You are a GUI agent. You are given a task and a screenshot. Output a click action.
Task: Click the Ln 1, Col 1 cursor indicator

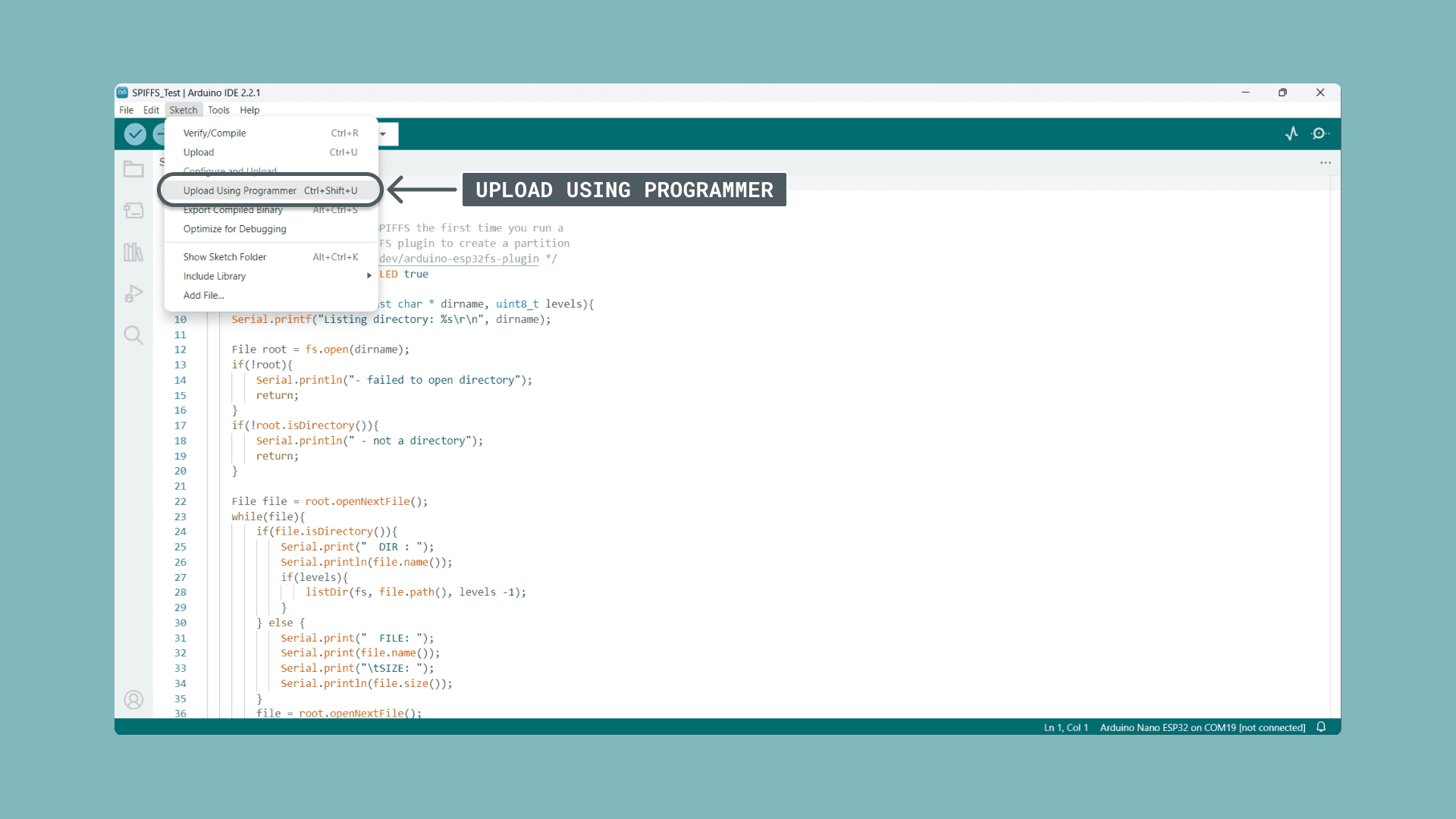[1065, 727]
